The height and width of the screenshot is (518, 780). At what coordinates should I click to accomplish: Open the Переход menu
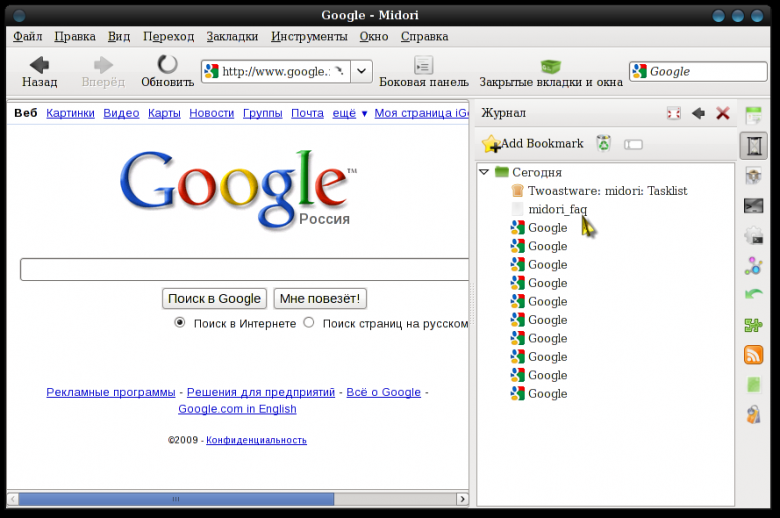(x=168, y=36)
